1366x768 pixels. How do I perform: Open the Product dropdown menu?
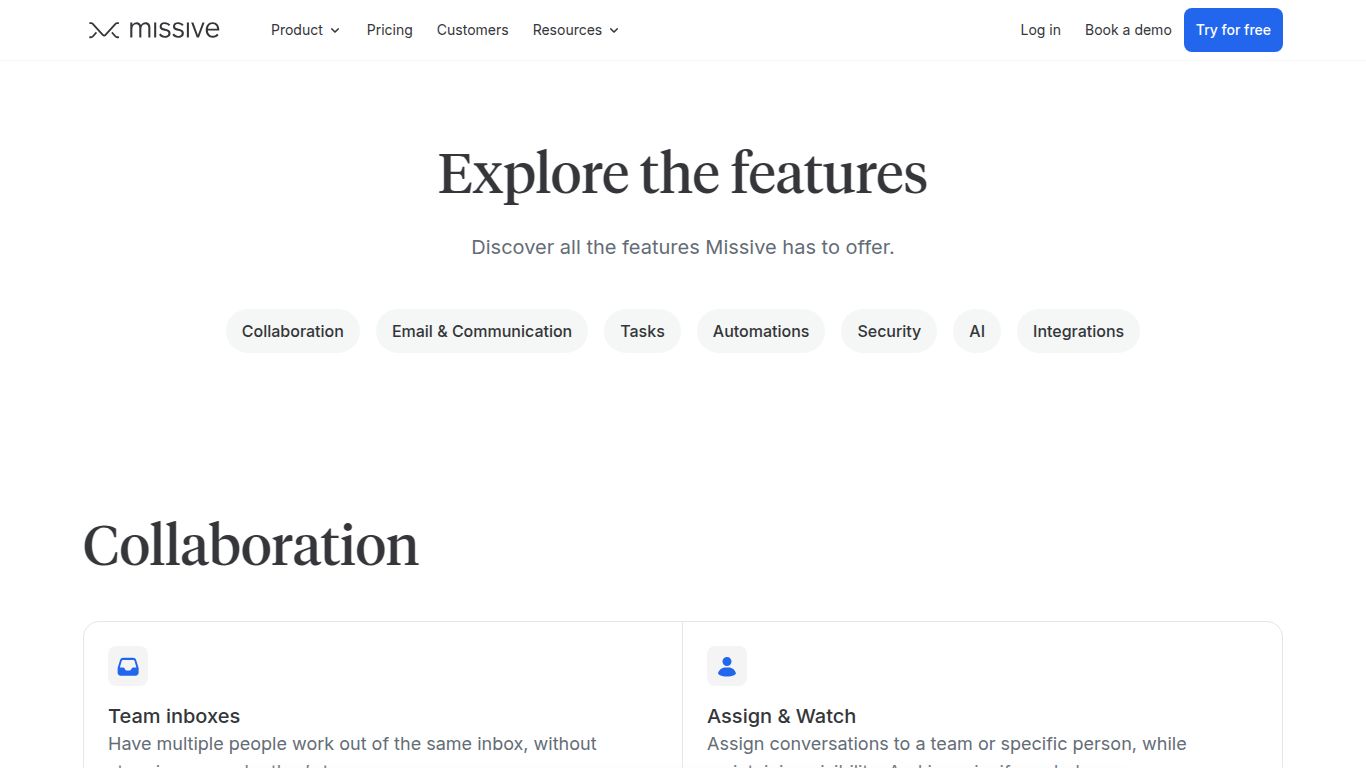coord(305,30)
